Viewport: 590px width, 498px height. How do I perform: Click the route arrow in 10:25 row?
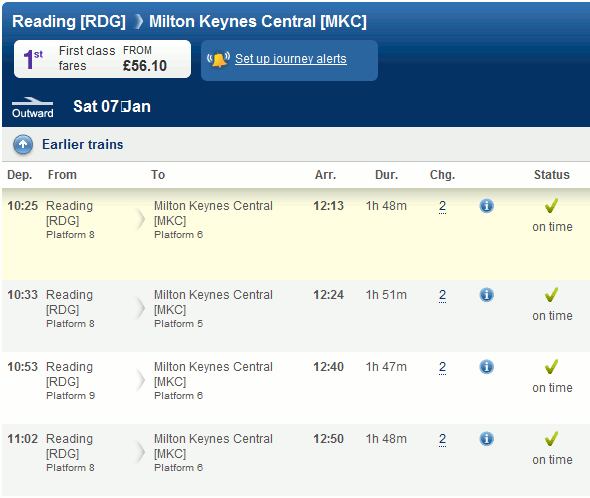click(x=140, y=219)
